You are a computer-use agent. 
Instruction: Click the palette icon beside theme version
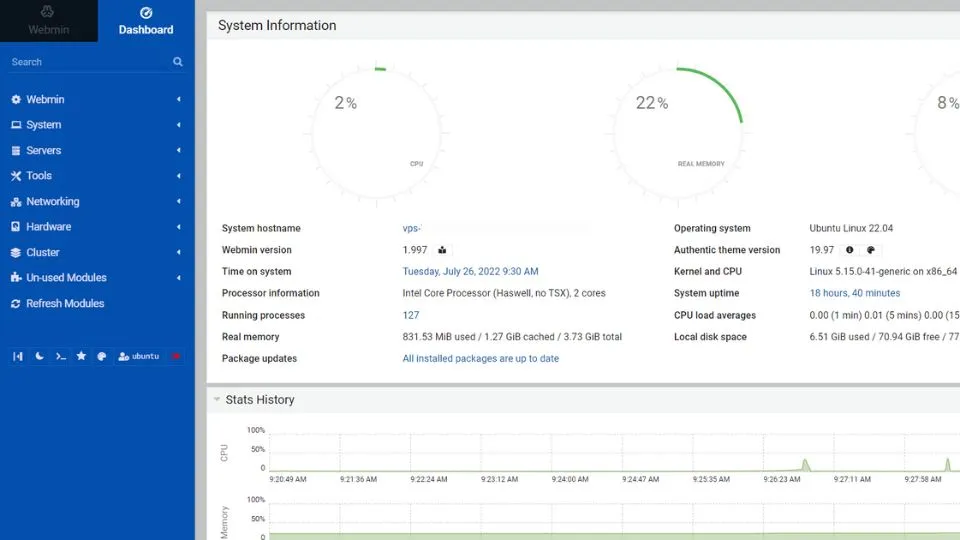(x=871, y=250)
